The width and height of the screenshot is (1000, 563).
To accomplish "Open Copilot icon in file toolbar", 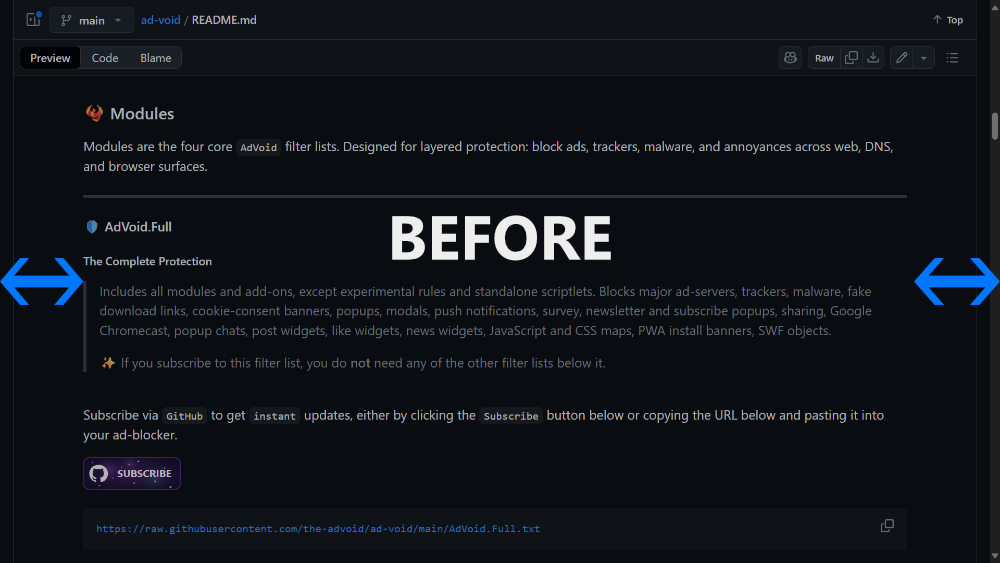I will click(x=790, y=58).
